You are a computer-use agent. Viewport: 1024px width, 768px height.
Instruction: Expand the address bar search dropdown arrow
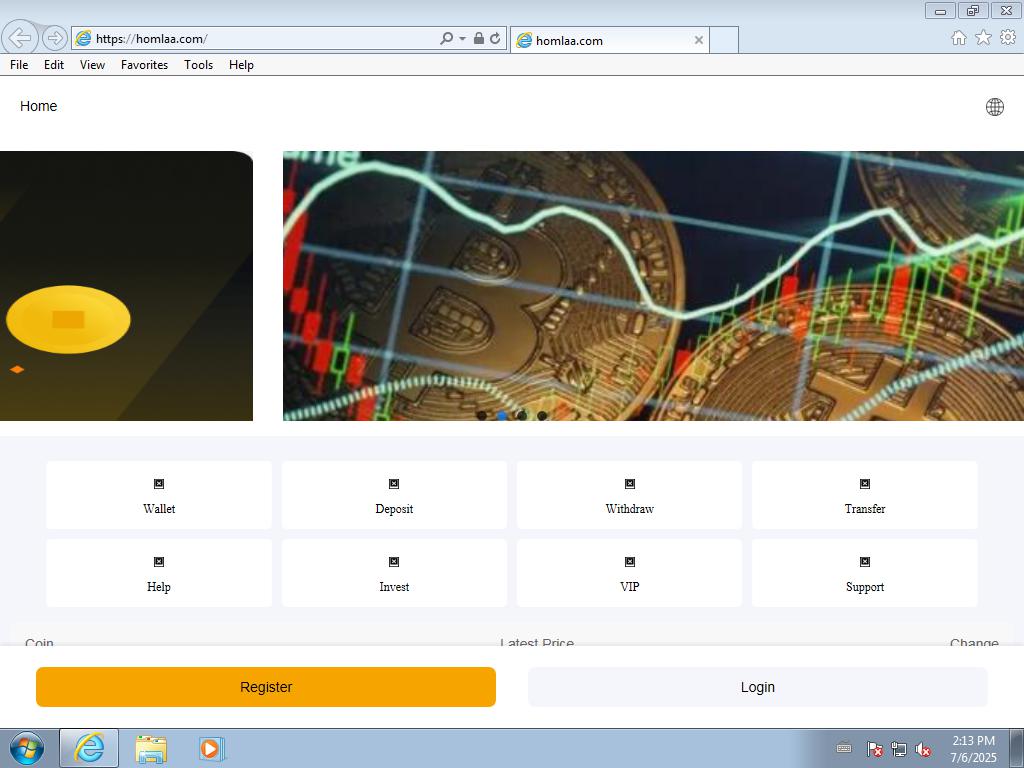coord(462,39)
